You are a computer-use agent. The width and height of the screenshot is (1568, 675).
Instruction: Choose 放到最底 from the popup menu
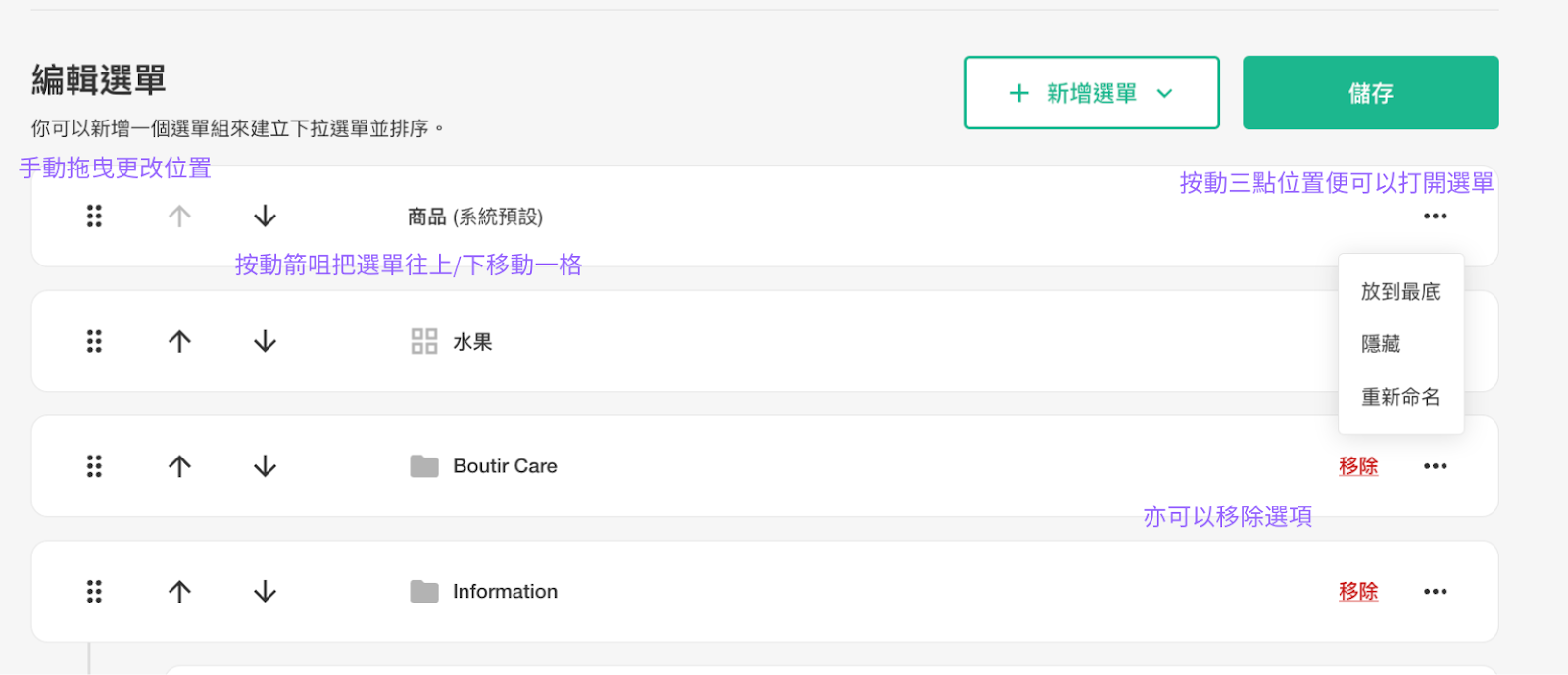point(1400,292)
